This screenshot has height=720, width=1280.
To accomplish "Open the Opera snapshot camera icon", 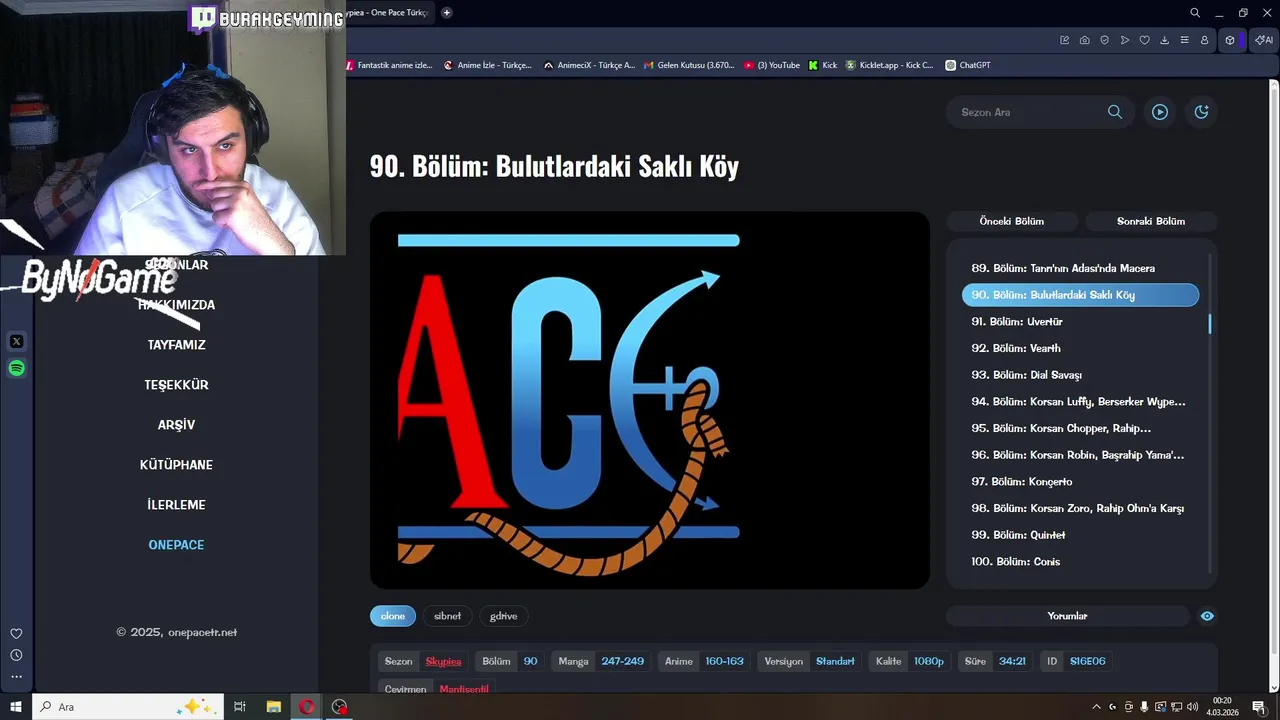I will 1085,40.
